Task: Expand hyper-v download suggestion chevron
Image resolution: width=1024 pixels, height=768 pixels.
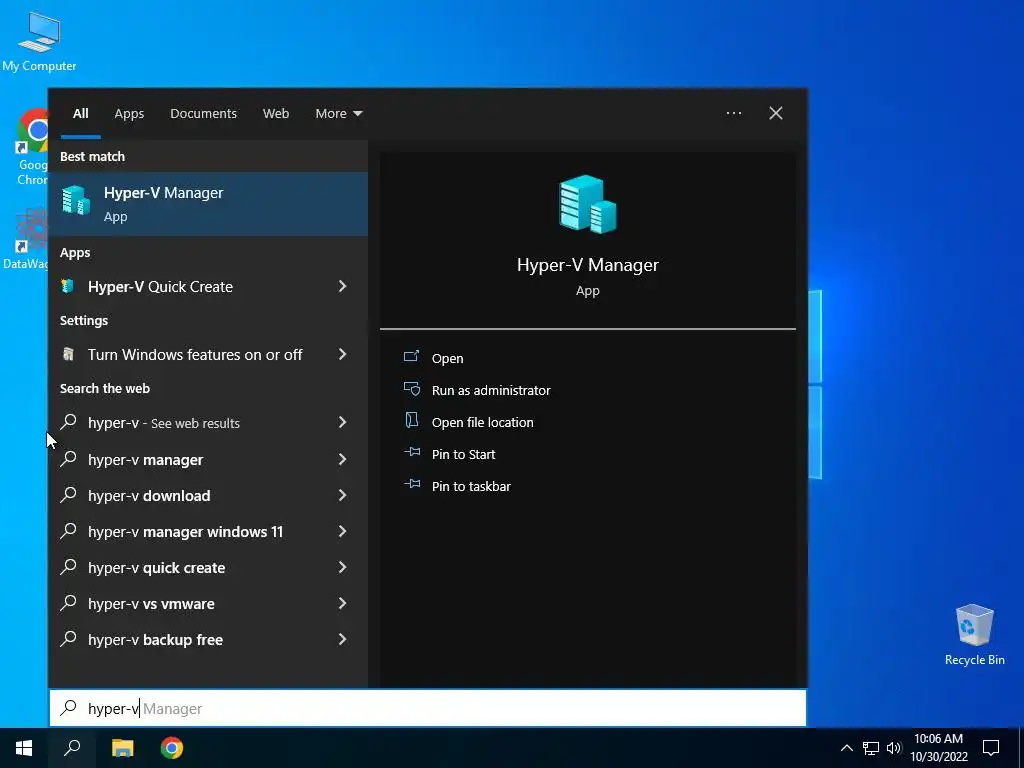Action: click(342, 495)
